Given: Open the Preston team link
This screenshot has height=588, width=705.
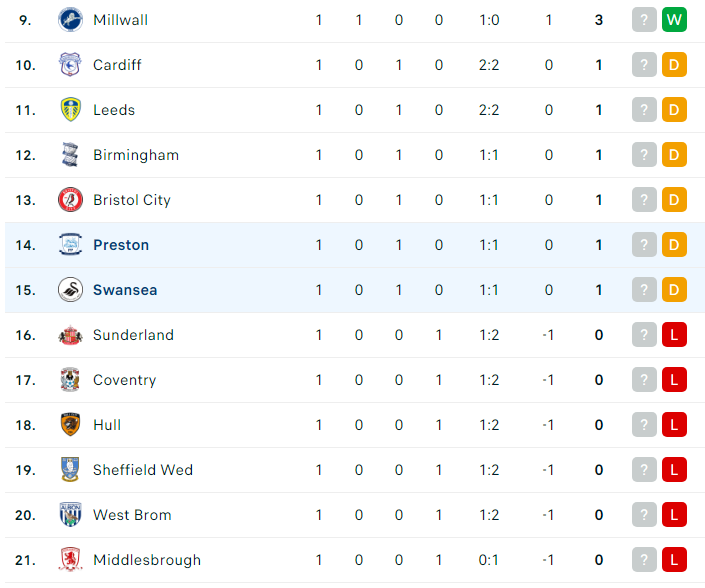Looking at the screenshot, I should [121, 245].
